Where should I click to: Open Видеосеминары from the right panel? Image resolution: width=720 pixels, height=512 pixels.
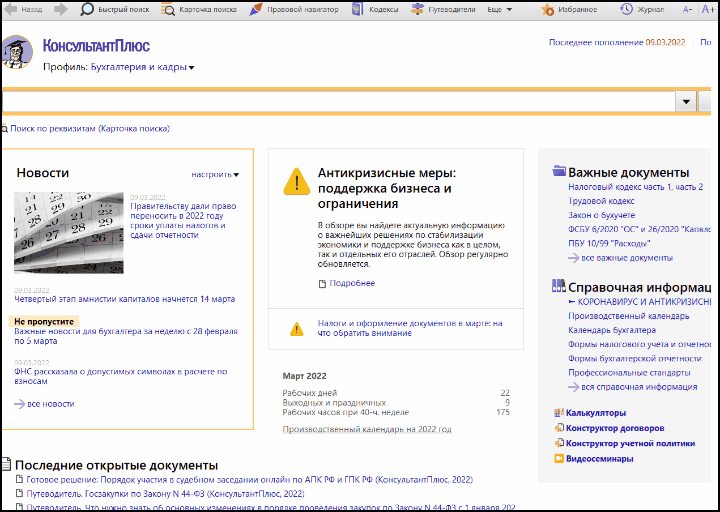click(598, 459)
